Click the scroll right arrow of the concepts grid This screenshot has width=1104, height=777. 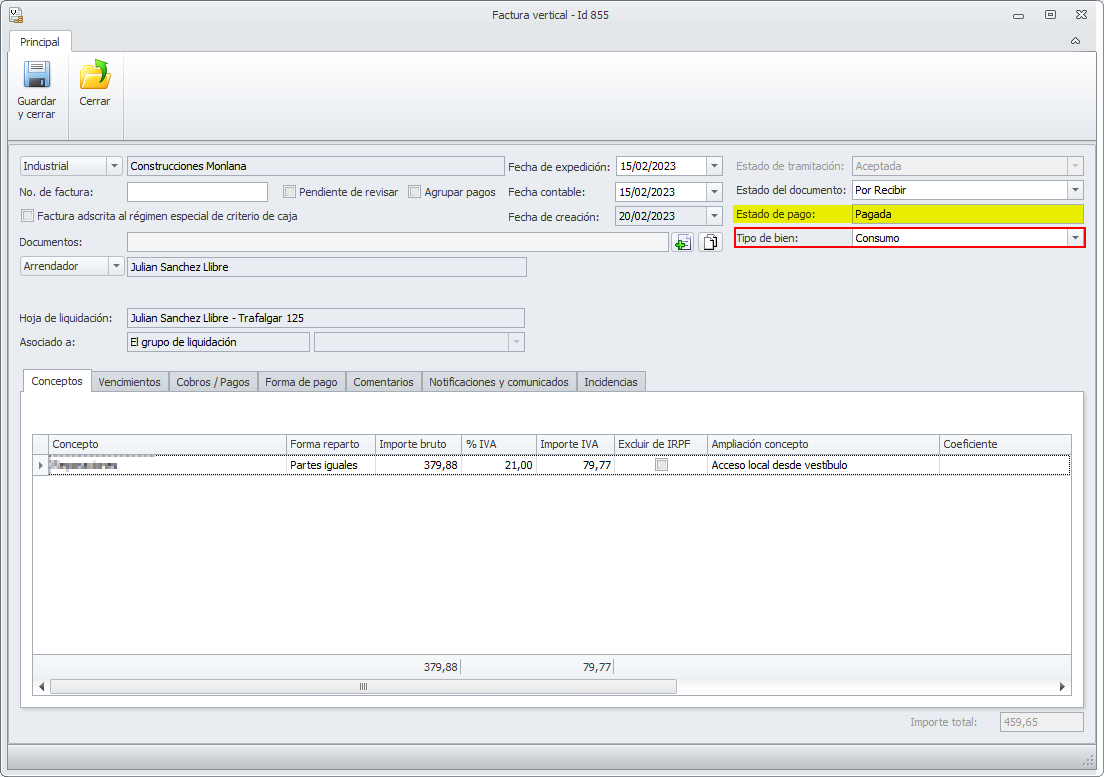[1062, 686]
